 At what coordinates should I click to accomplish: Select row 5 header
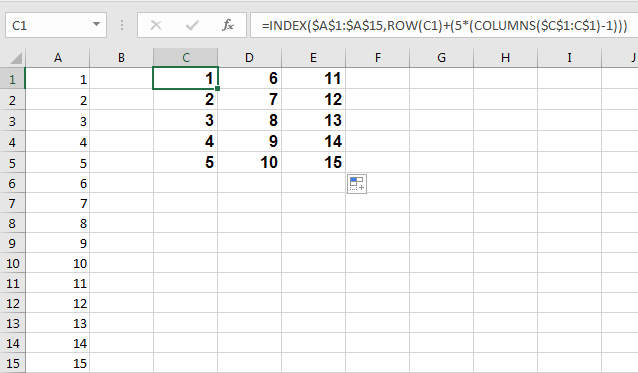[x=12, y=163]
